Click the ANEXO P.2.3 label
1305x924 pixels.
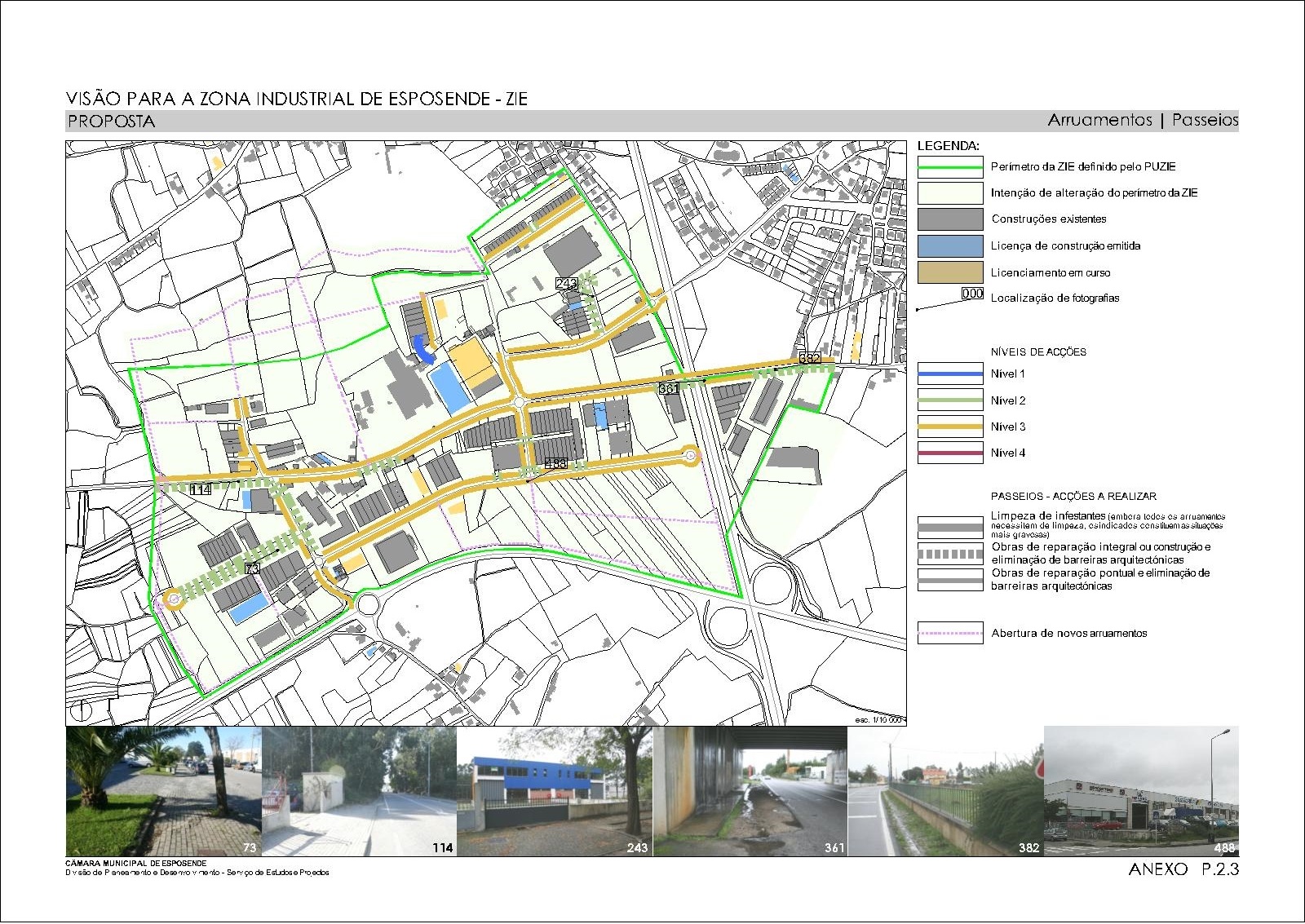click(x=1183, y=869)
